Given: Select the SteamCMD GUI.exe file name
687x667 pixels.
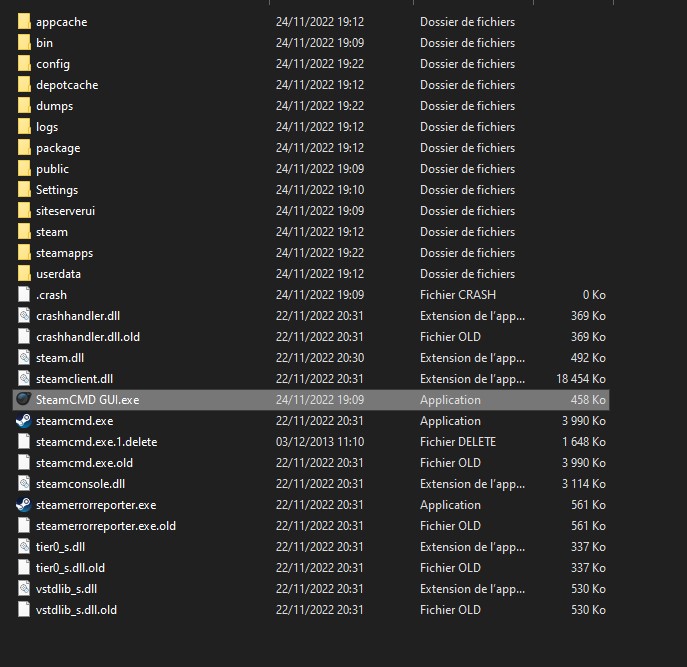Looking at the screenshot, I should tap(88, 400).
